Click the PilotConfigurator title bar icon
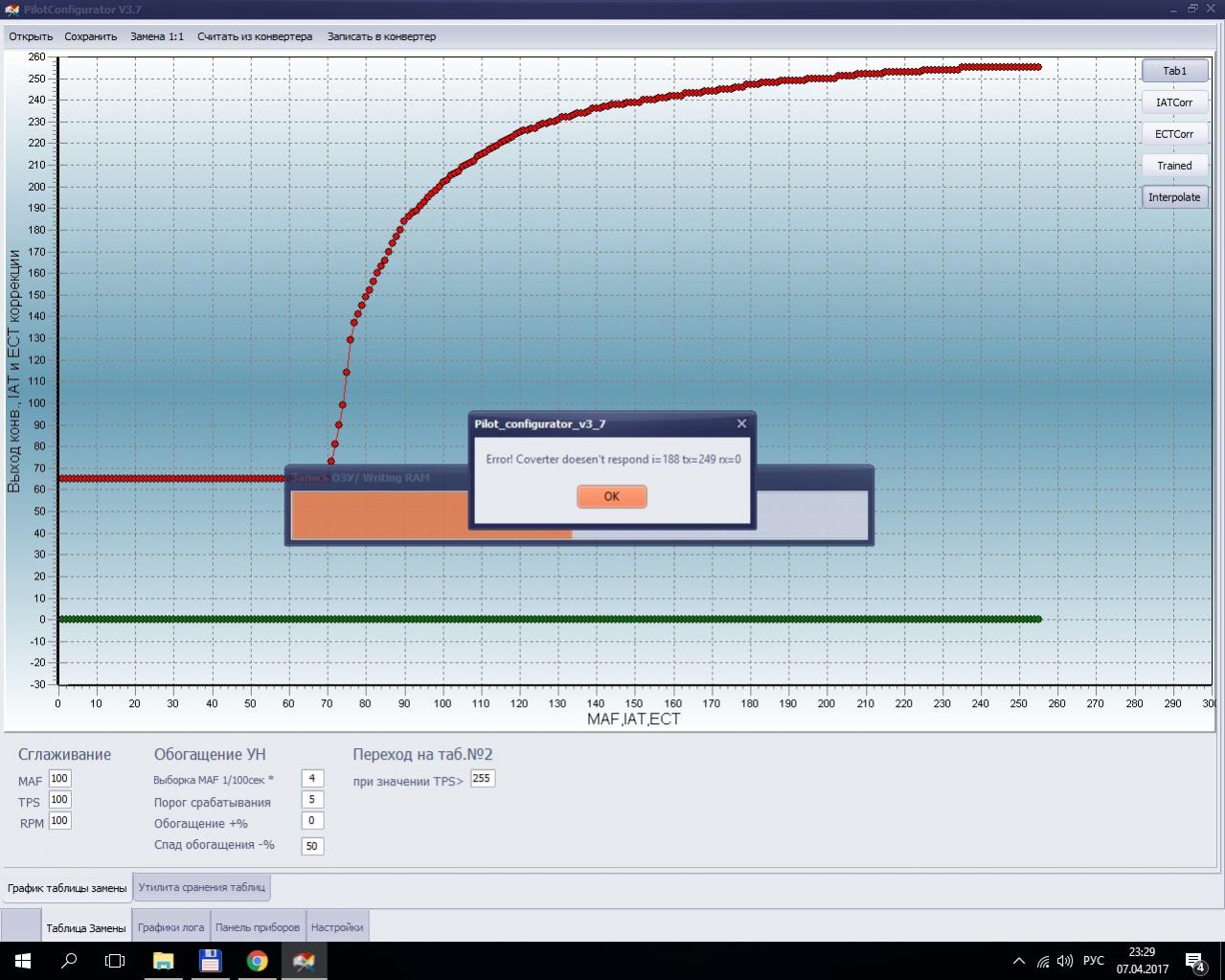Image resolution: width=1225 pixels, height=980 pixels. tap(11, 9)
